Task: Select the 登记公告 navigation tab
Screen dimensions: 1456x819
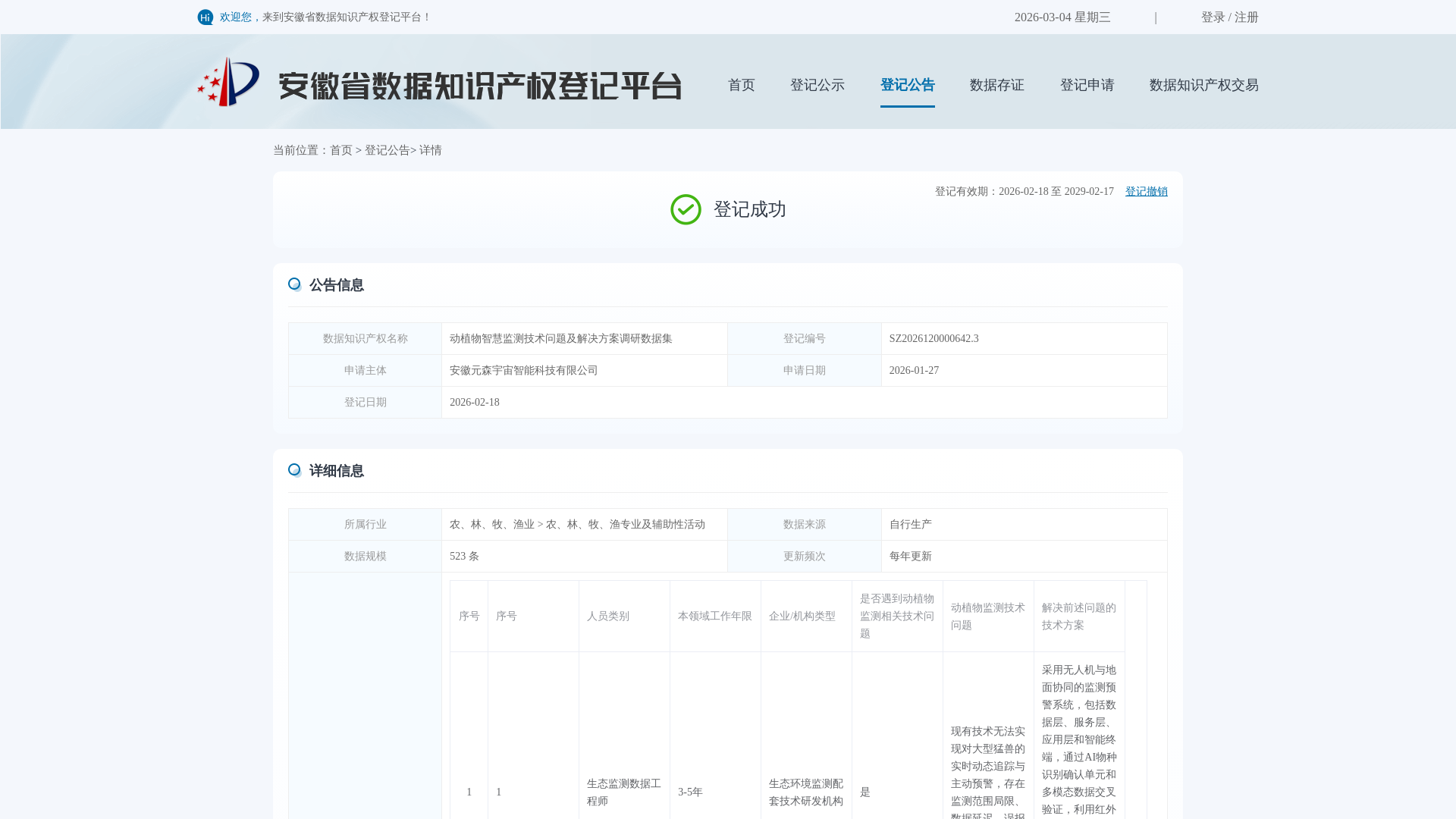Action: 908,85
